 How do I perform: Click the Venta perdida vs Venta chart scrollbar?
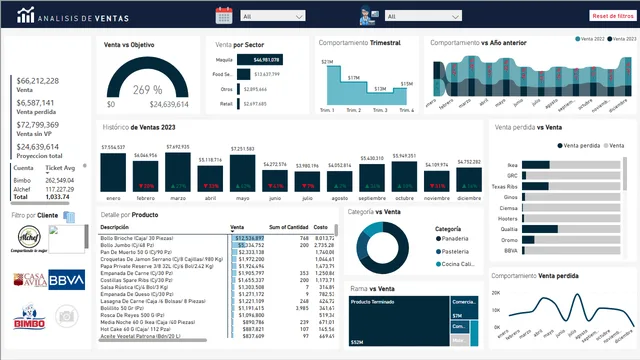tap(624, 173)
